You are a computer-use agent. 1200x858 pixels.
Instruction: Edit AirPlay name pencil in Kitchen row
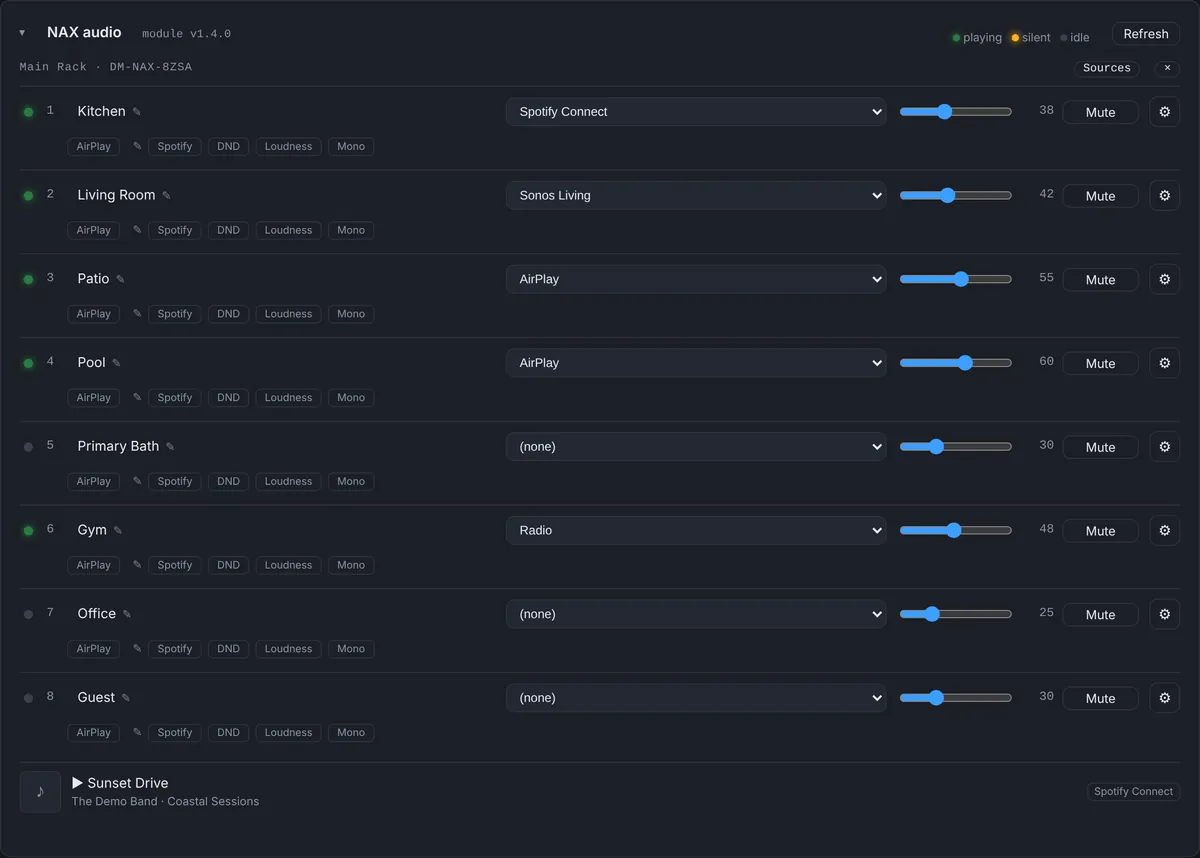[x=137, y=146]
